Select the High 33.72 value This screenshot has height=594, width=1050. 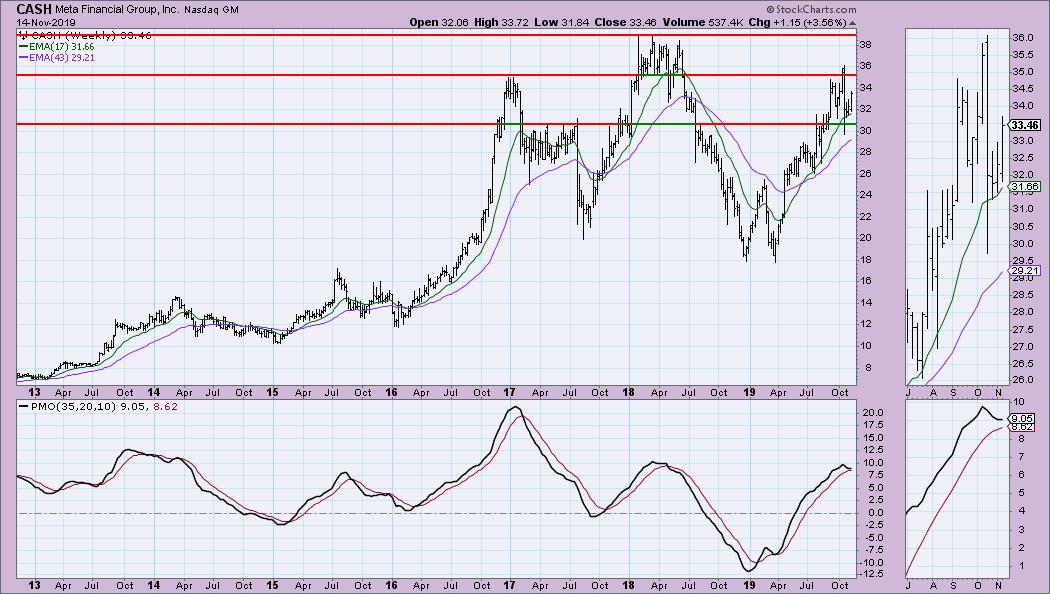(x=502, y=22)
